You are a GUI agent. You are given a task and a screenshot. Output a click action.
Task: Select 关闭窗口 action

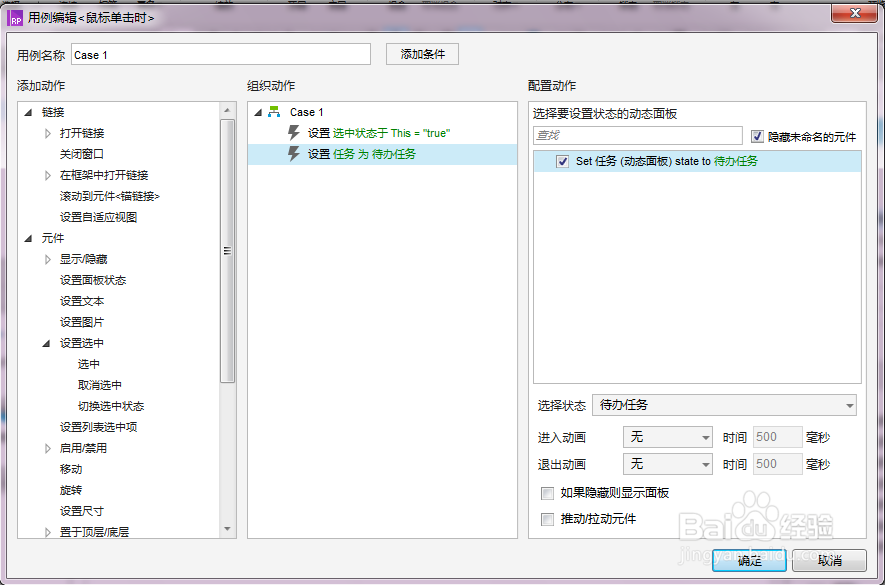(x=82, y=154)
